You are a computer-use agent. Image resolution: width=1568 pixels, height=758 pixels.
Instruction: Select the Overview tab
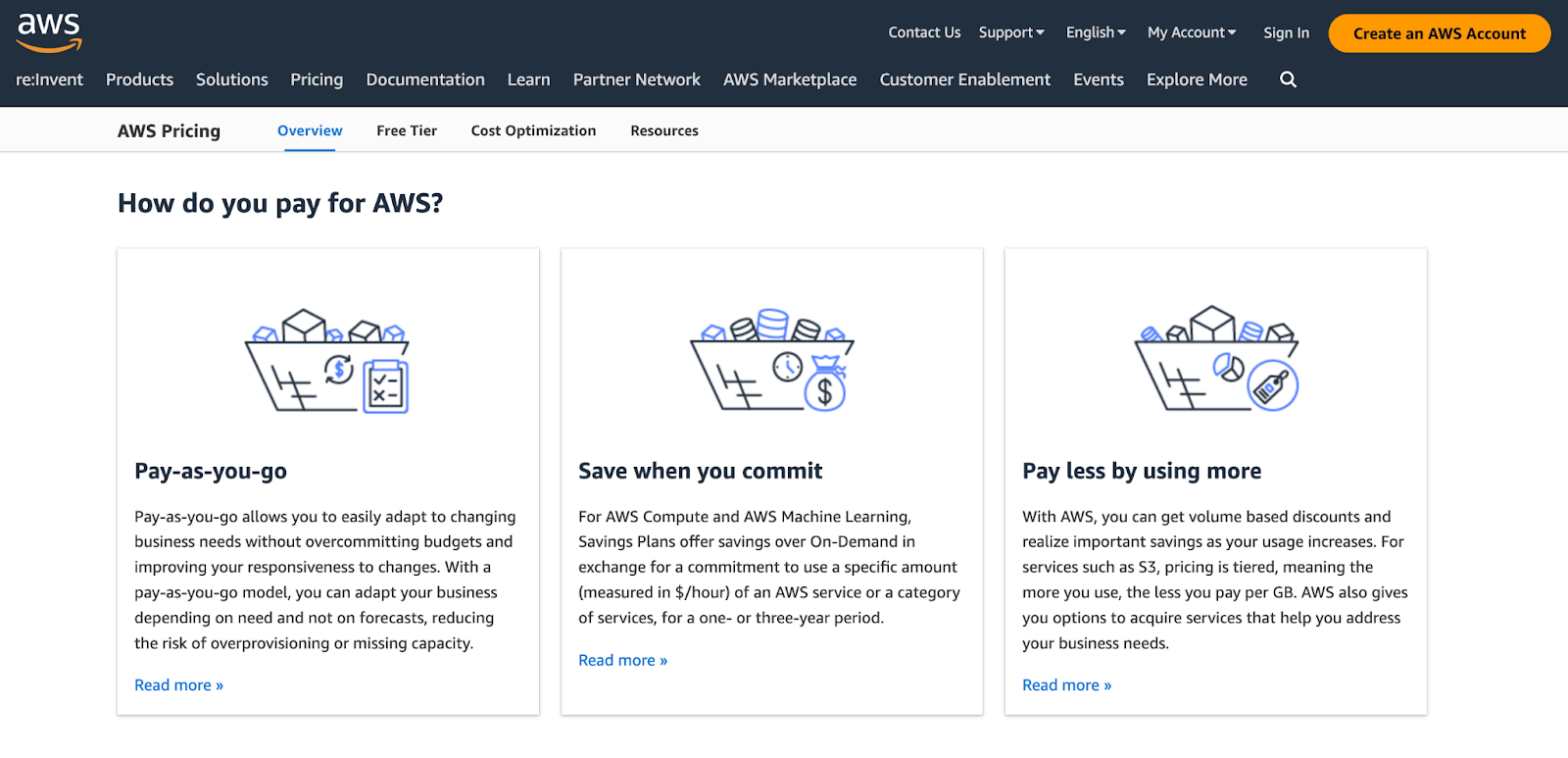point(310,130)
